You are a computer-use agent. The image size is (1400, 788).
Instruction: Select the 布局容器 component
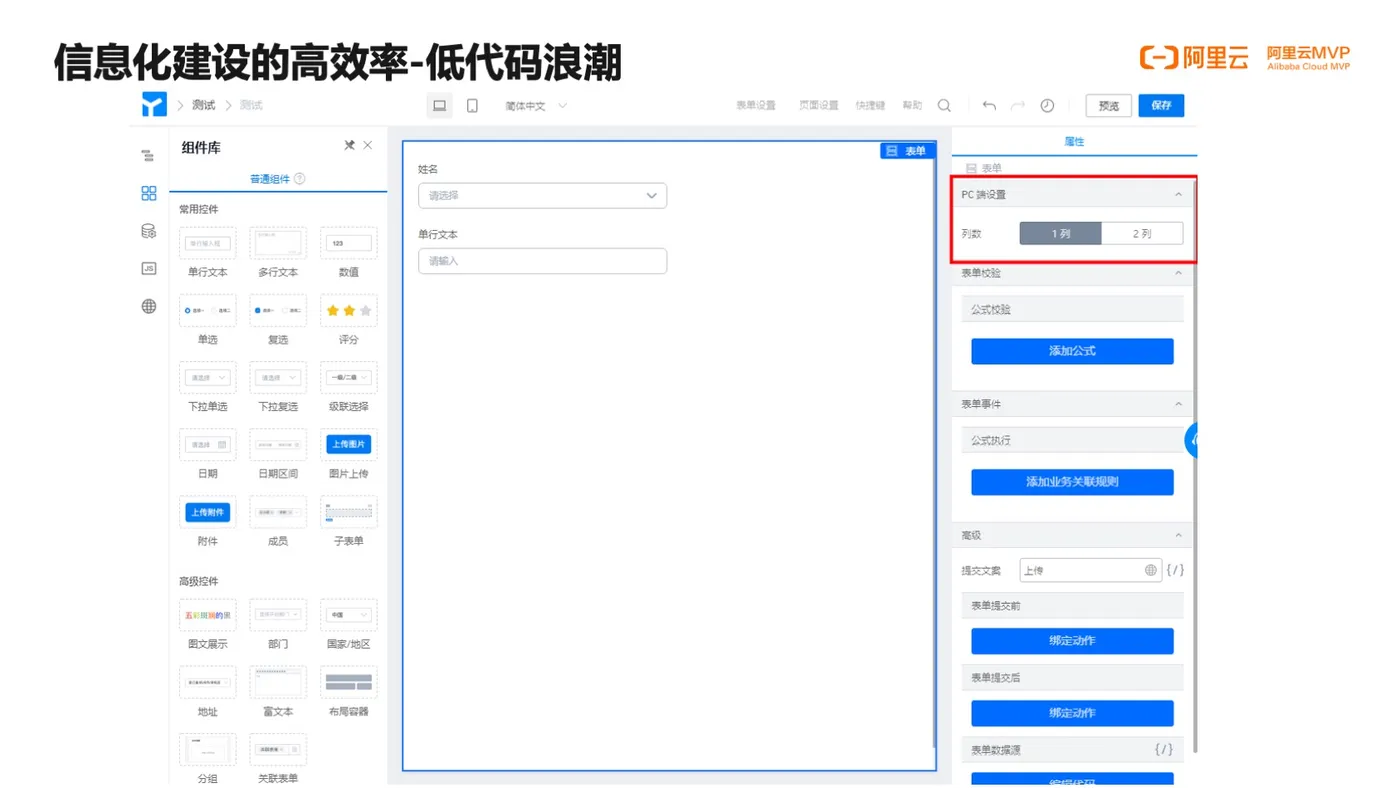(349, 692)
